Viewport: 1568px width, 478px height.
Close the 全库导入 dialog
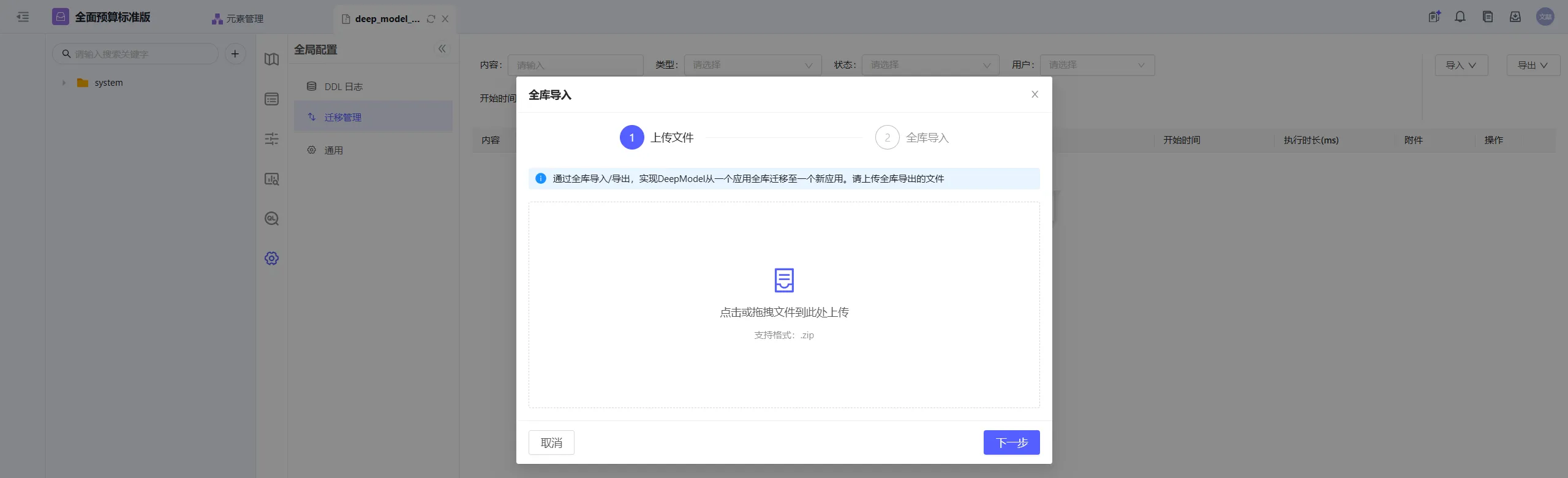coord(1035,94)
